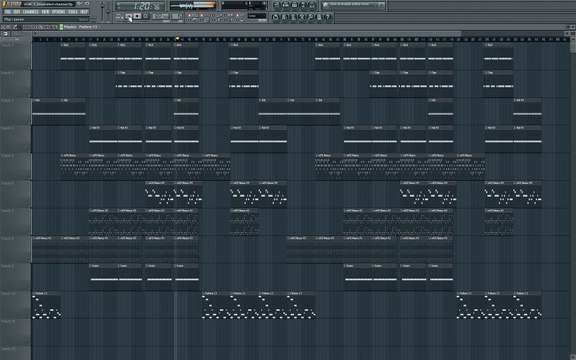Open menu arrow of first Hat clip
576x360 pixels.
click(x=34, y=100)
